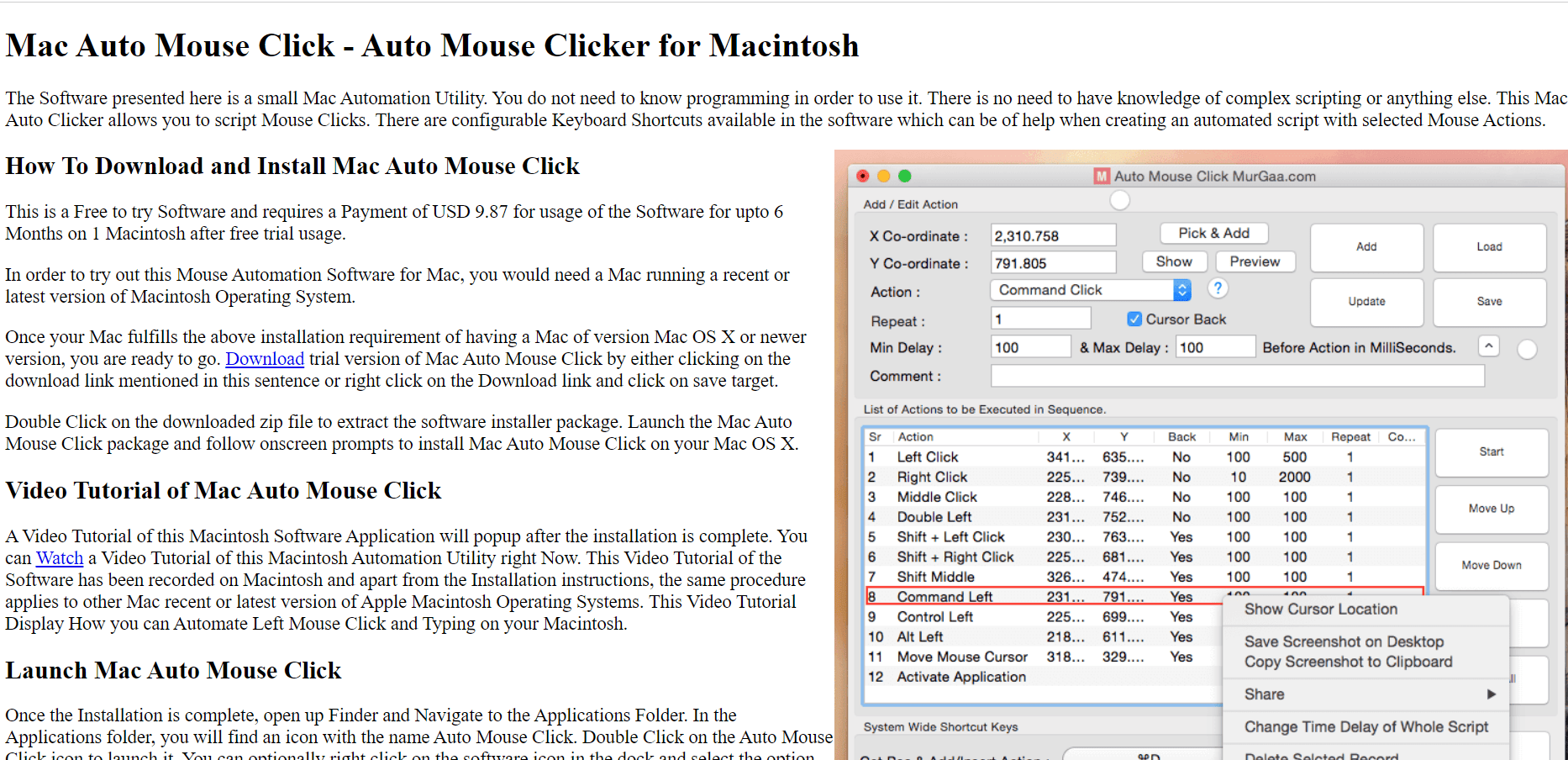The height and width of the screenshot is (760, 1568).
Task: Toggle the Cursor Back checkbox
Action: click(x=1134, y=319)
